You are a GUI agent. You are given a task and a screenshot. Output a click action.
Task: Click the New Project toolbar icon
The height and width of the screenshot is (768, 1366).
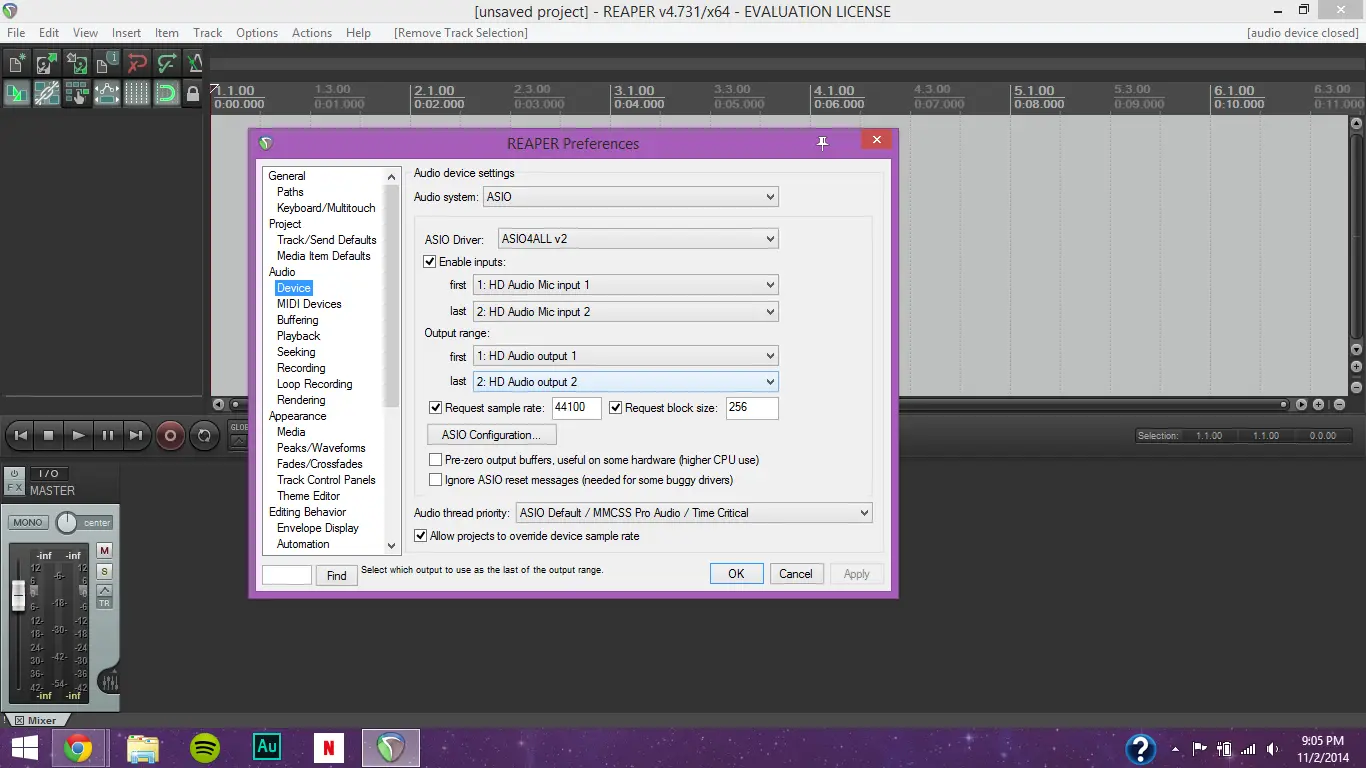pos(16,63)
